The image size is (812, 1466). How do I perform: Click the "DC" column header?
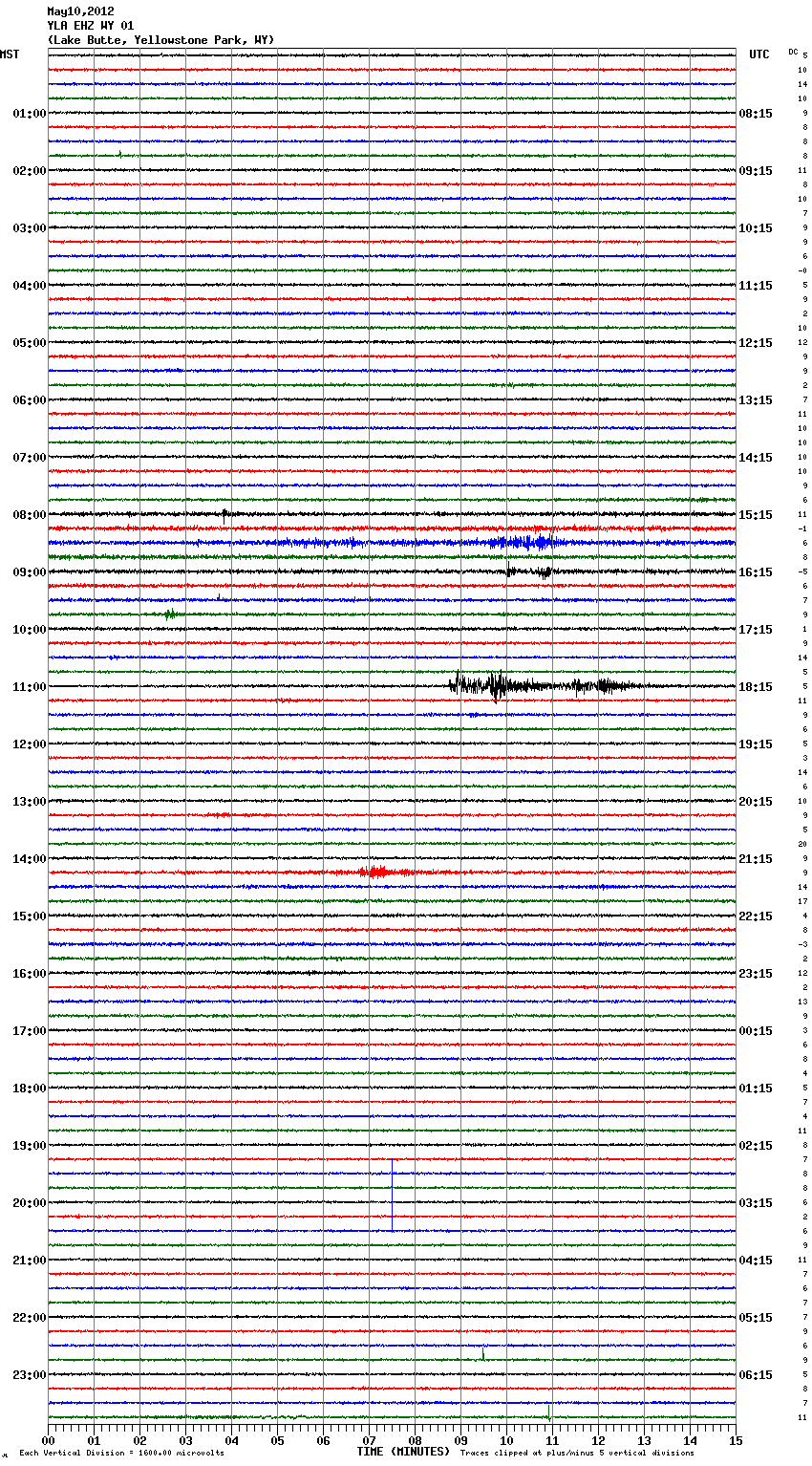point(793,52)
